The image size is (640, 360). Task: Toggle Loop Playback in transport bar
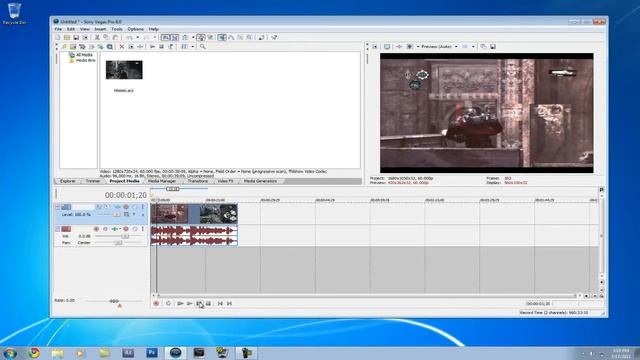[x=168, y=303]
